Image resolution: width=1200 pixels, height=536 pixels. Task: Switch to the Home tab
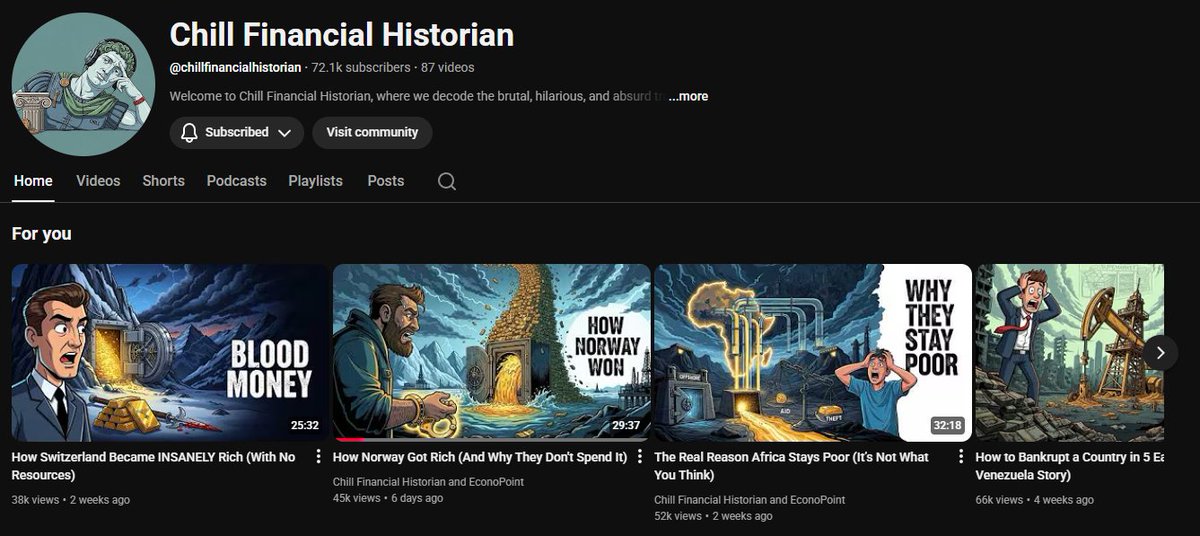(x=33, y=181)
